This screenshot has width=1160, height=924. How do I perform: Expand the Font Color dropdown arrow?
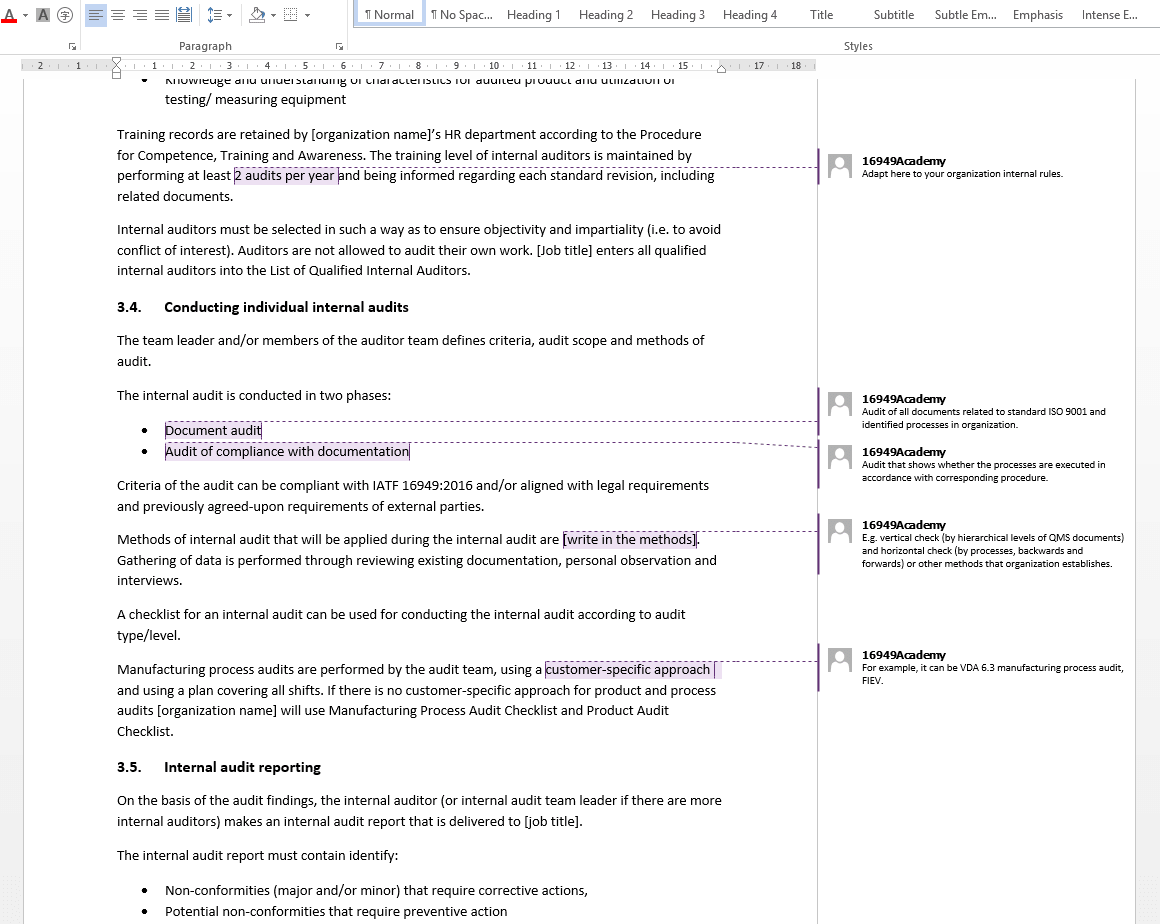[24, 15]
